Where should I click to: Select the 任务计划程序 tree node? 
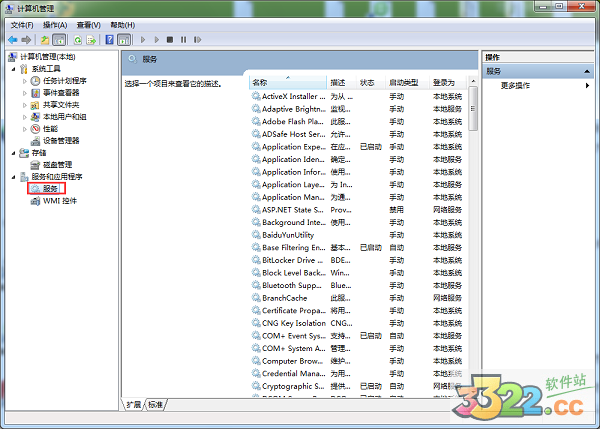pos(64,81)
